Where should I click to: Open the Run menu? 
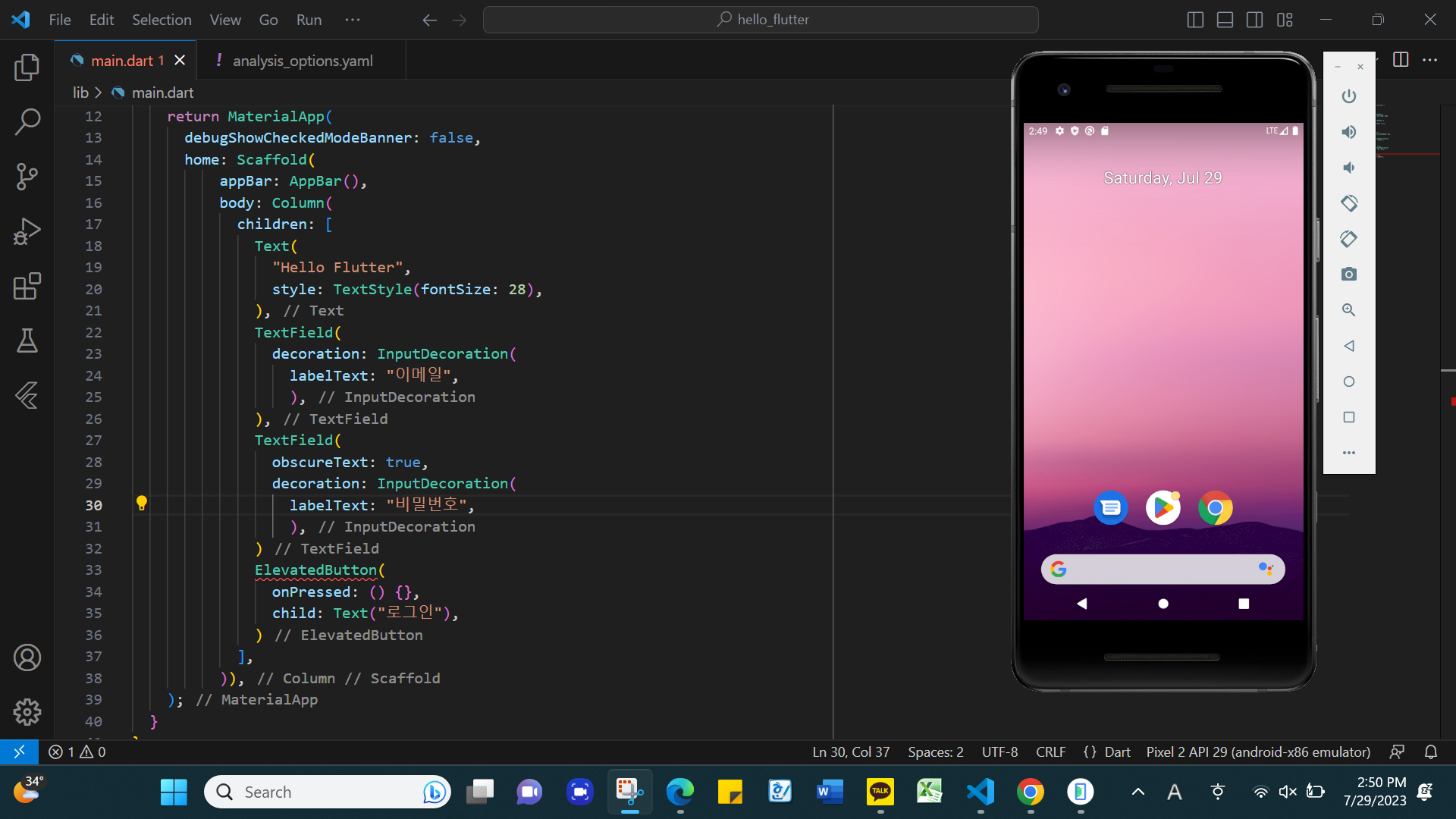click(x=309, y=20)
